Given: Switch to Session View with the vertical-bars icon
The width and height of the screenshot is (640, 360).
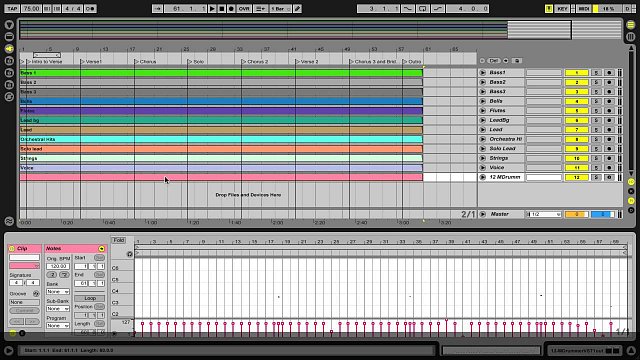Looking at the screenshot, I should click(631, 37).
